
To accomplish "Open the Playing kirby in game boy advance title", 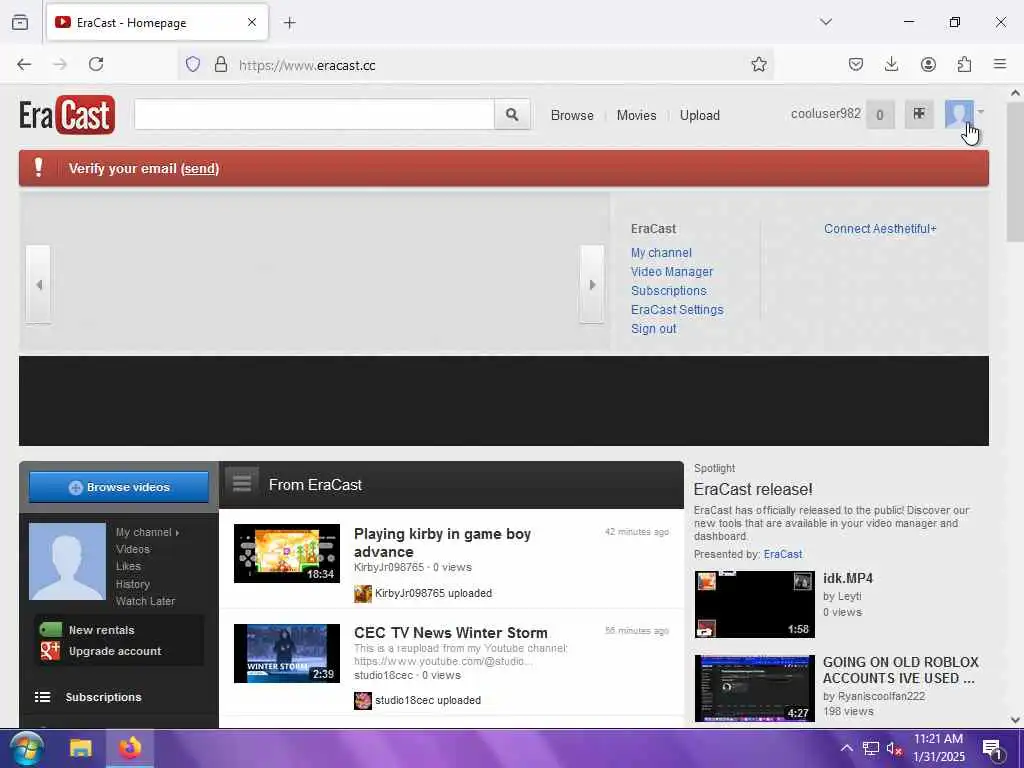I will pos(442,542).
